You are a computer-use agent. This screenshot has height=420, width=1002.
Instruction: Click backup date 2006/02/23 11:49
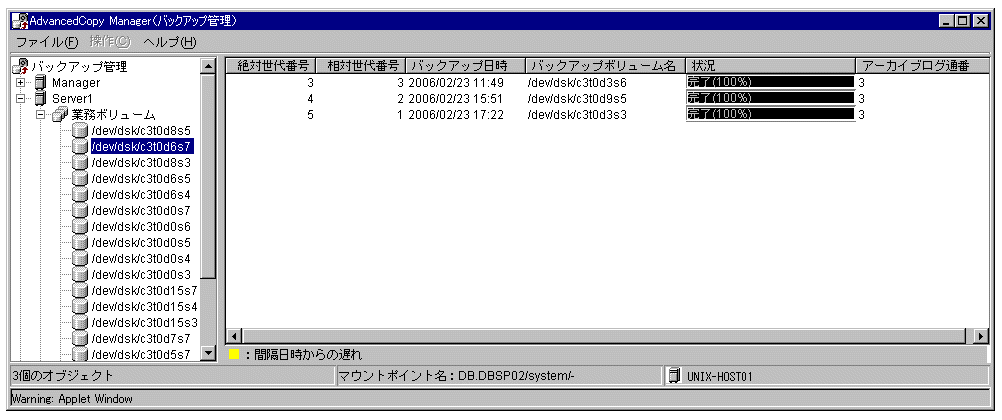[456, 82]
